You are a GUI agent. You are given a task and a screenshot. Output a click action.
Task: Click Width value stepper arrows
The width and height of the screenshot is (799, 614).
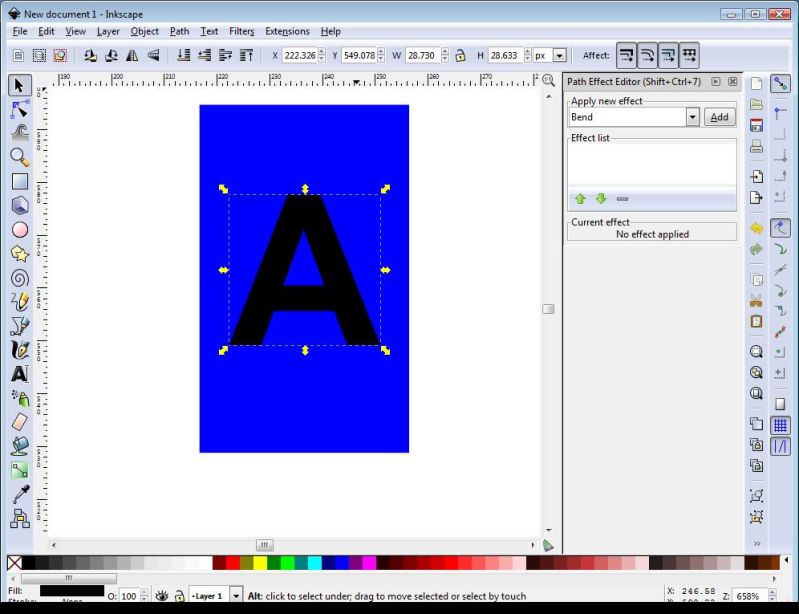(445, 55)
